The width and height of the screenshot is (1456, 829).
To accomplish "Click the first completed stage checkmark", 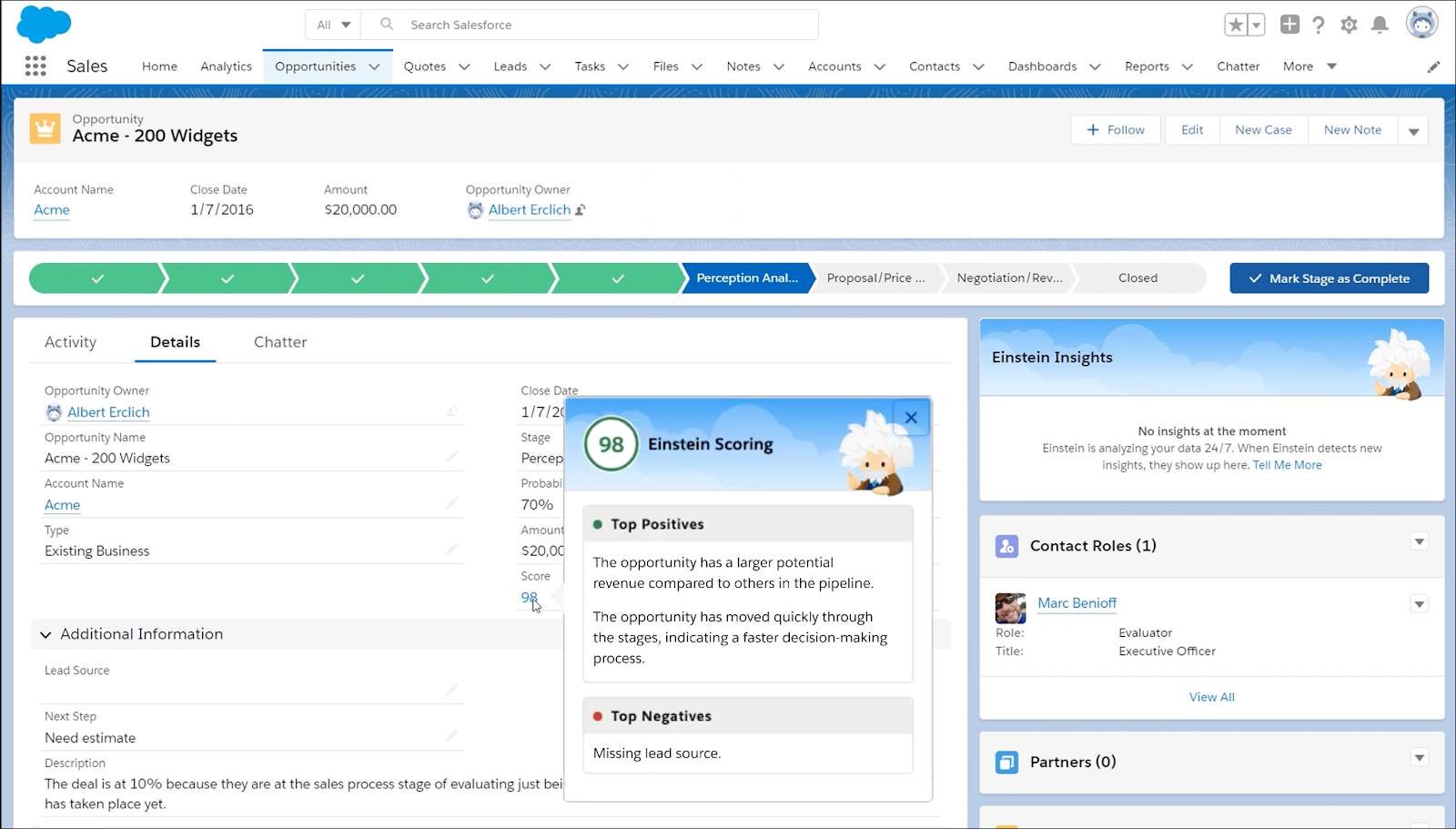I will pyautogui.click(x=97, y=278).
